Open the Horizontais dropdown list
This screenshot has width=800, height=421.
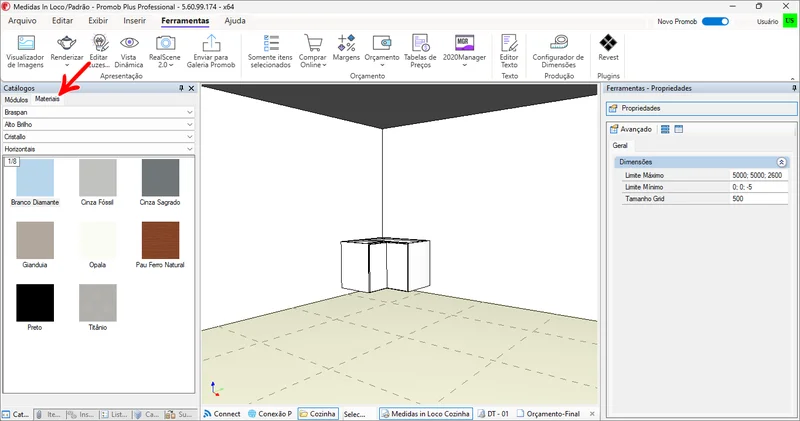pyautogui.click(x=189, y=148)
